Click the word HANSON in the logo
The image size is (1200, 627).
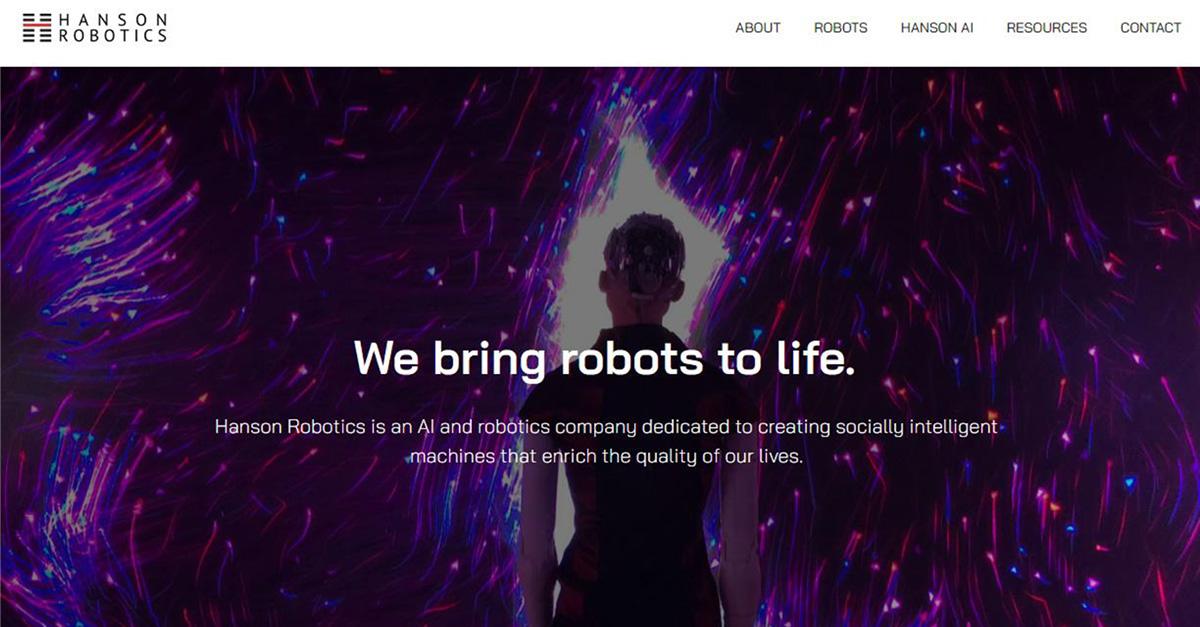click(x=113, y=20)
